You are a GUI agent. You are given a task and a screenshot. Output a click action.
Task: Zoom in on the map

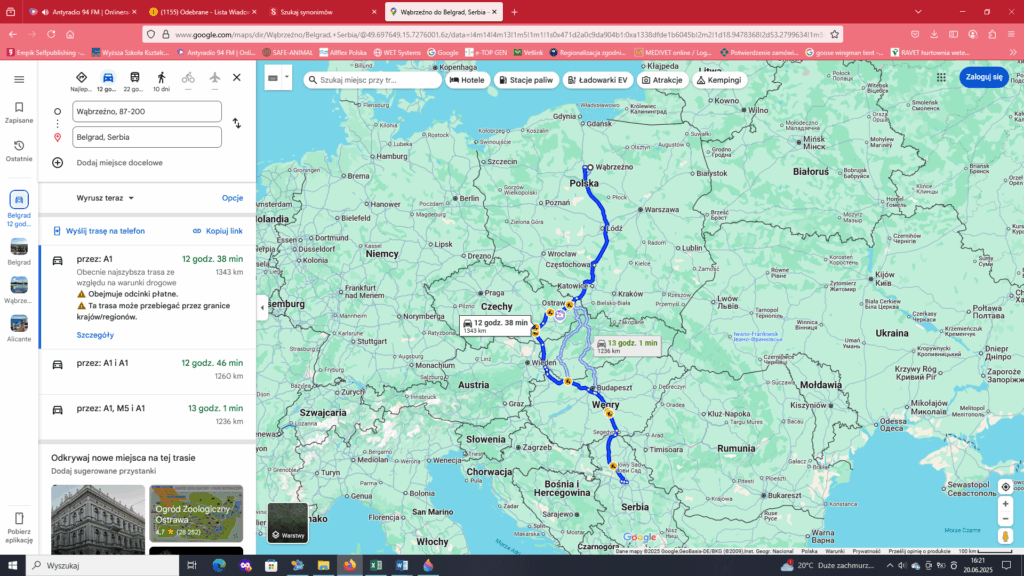pos(1006,504)
